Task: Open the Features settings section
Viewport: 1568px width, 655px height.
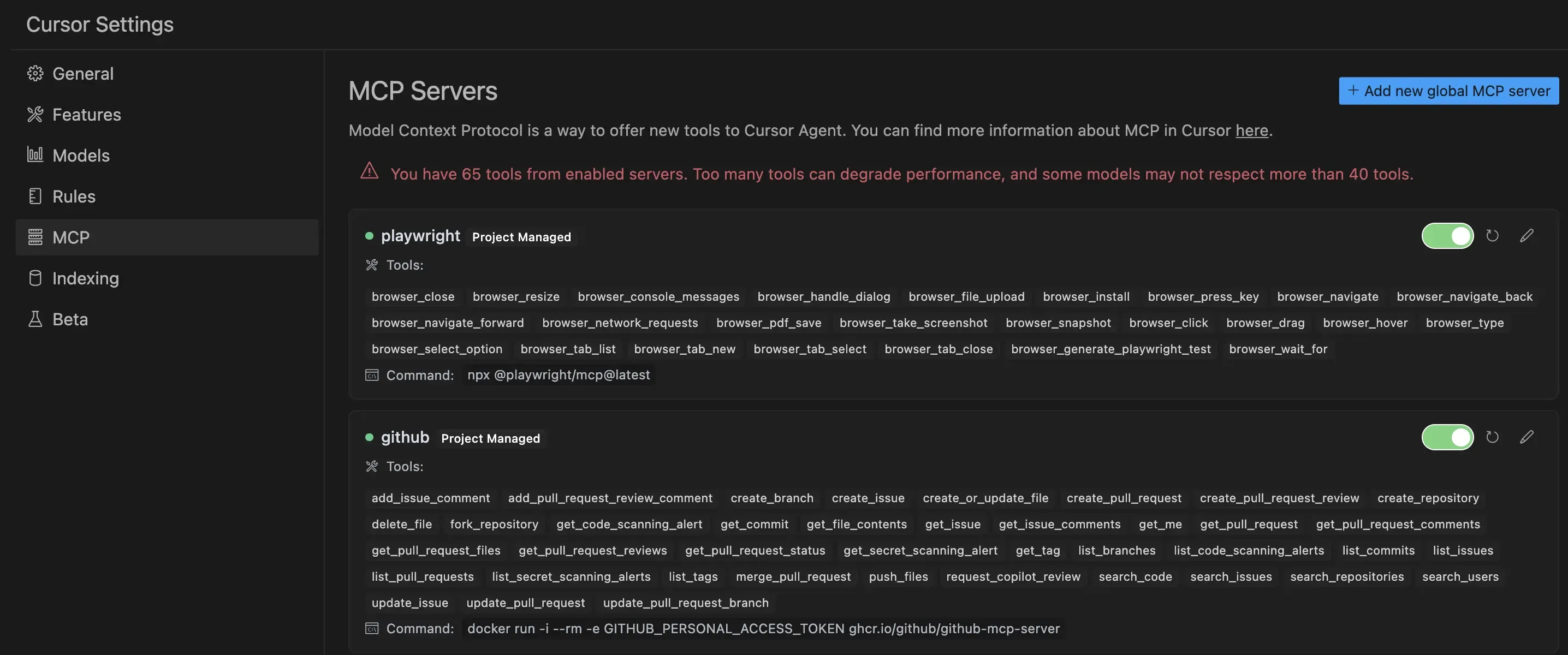Action: pyautogui.click(x=86, y=115)
